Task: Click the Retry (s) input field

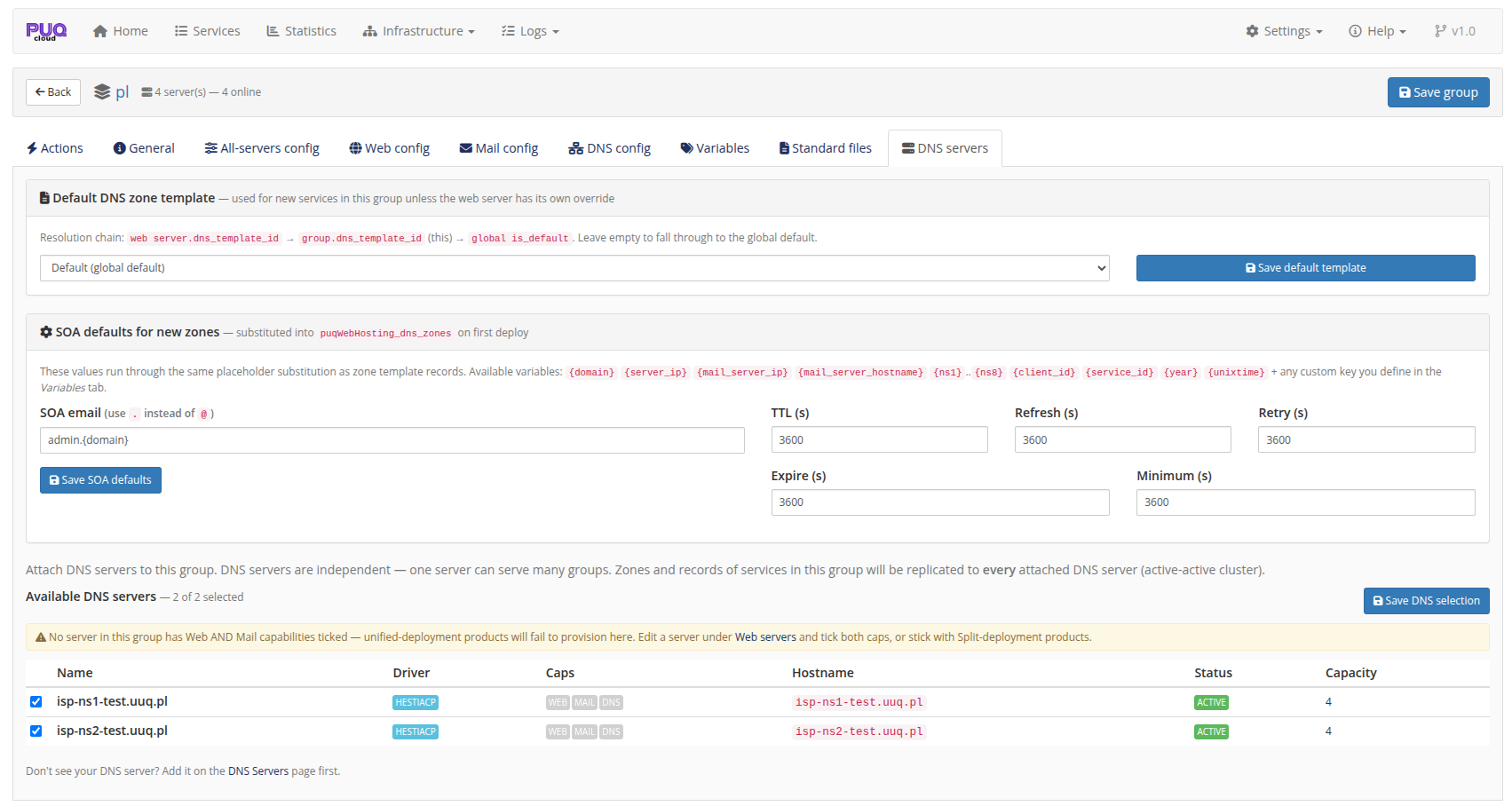Action: pos(1366,440)
